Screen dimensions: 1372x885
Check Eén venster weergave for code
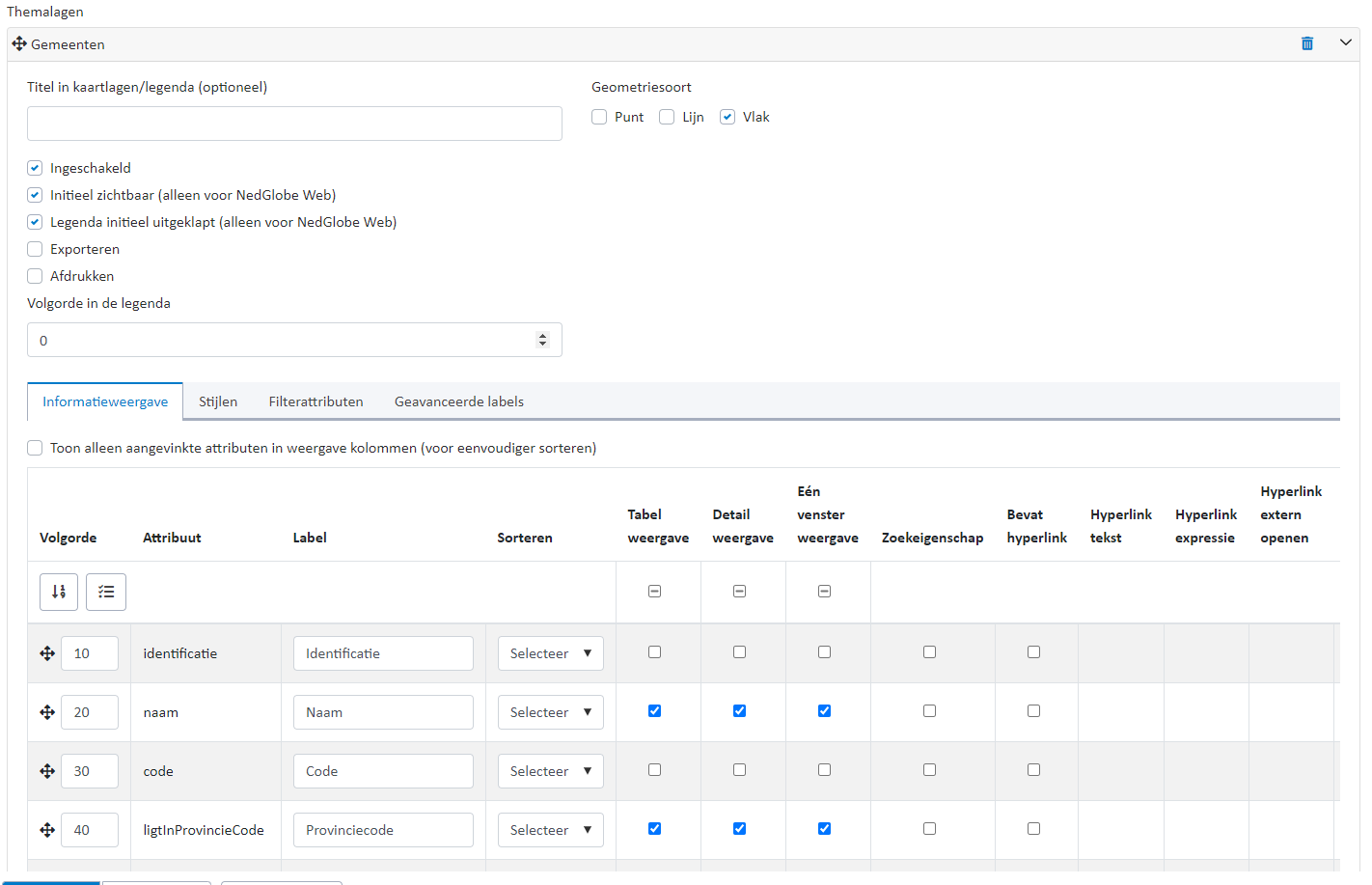pyautogui.click(x=825, y=770)
